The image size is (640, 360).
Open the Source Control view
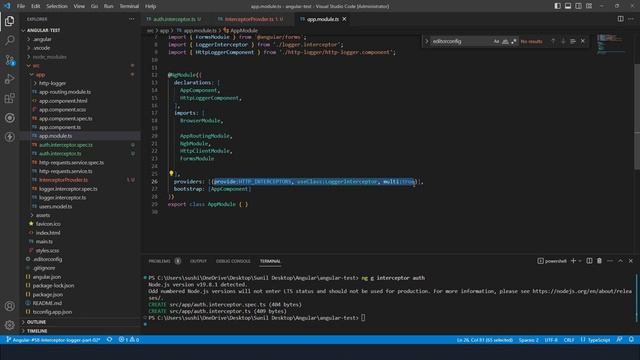point(10,60)
